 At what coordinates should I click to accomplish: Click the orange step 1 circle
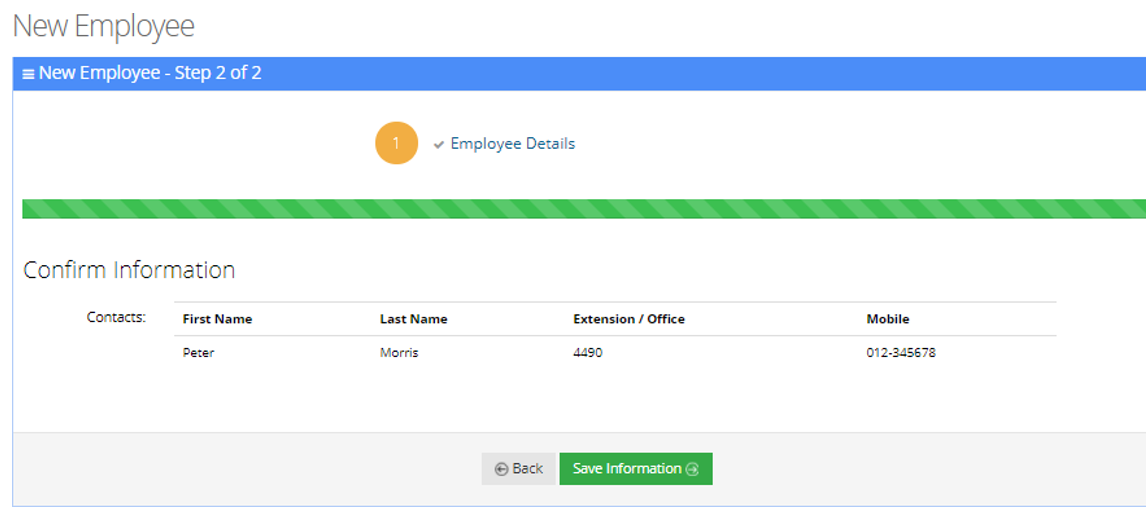click(396, 143)
